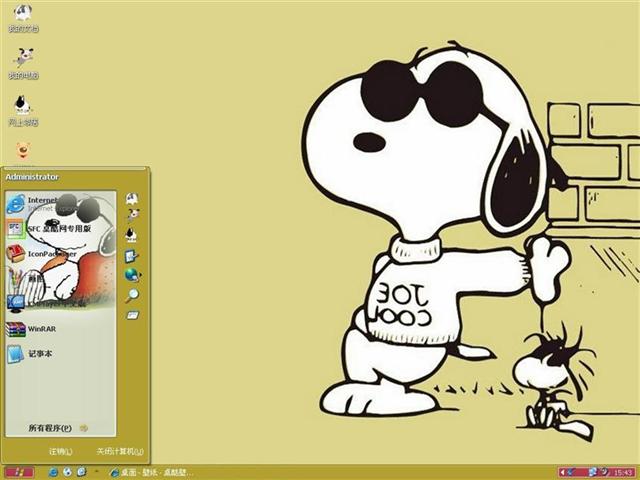Click the second quick launch globe icon
This screenshot has height=480, width=640.
(x=67, y=472)
